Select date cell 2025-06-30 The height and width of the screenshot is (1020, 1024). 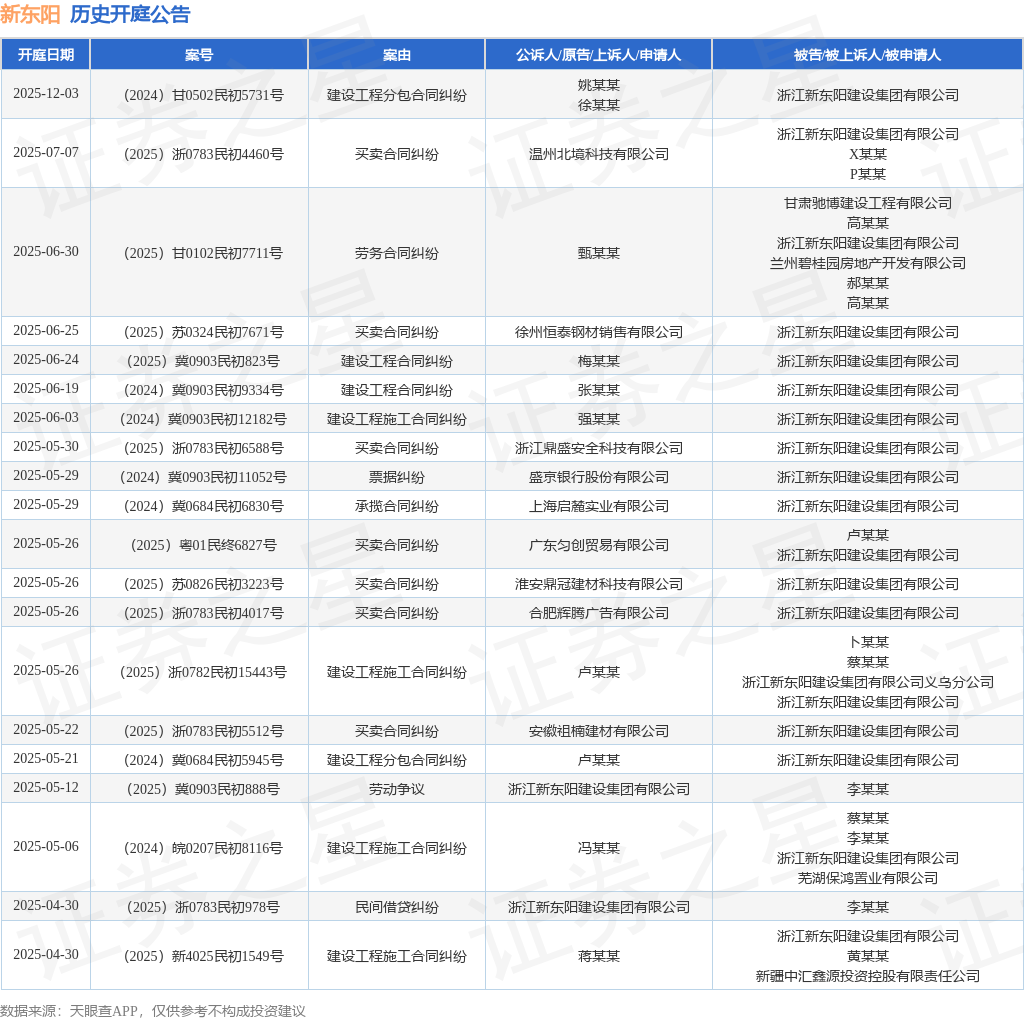[46, 251]
